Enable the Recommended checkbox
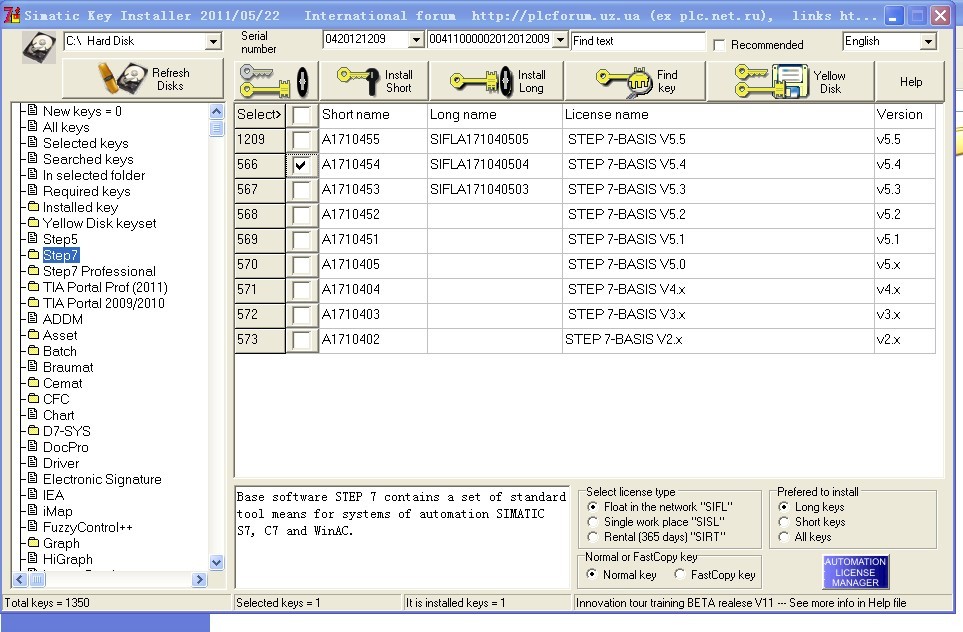Viewport: 963px width, 632px height. [x=719, y=45]
